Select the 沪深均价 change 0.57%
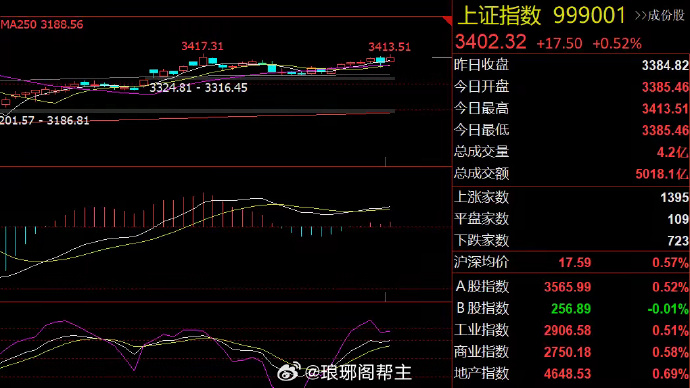690x388 pixels. click(x=670, y=263)
